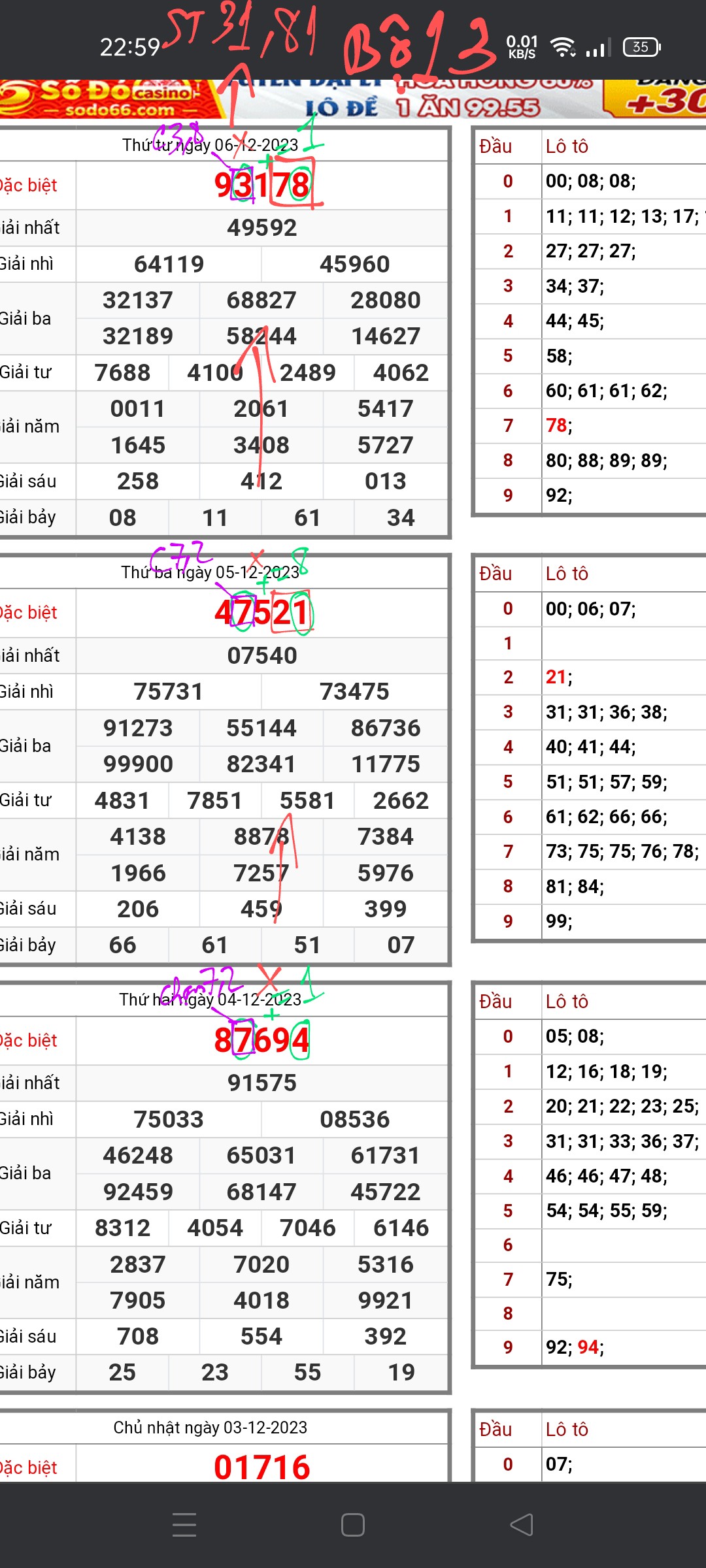Tap the Android back triangle button
This screenshot has height=1568, width=706.
click(x=522, y=1525)
